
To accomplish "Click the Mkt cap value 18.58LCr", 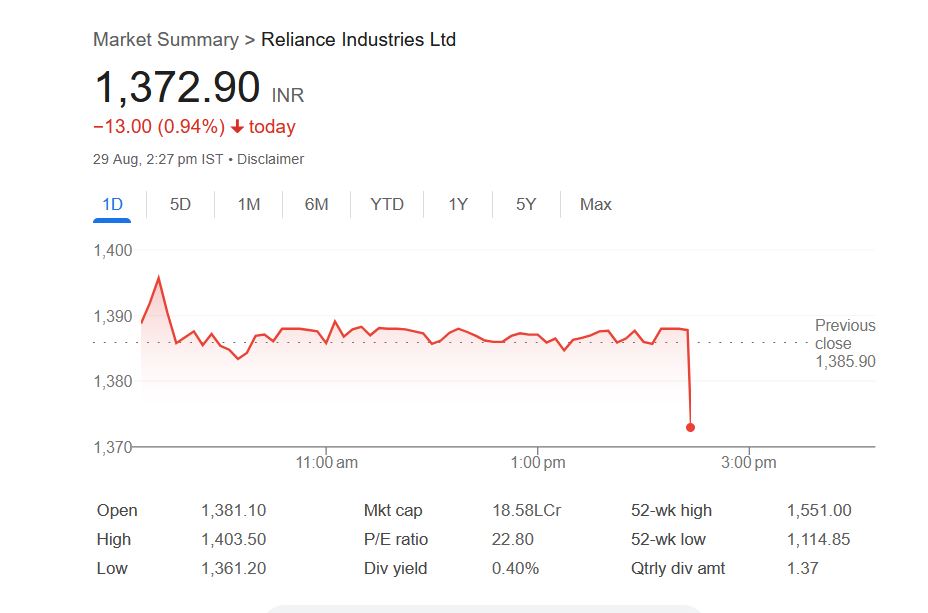I will tap(526, 510).
